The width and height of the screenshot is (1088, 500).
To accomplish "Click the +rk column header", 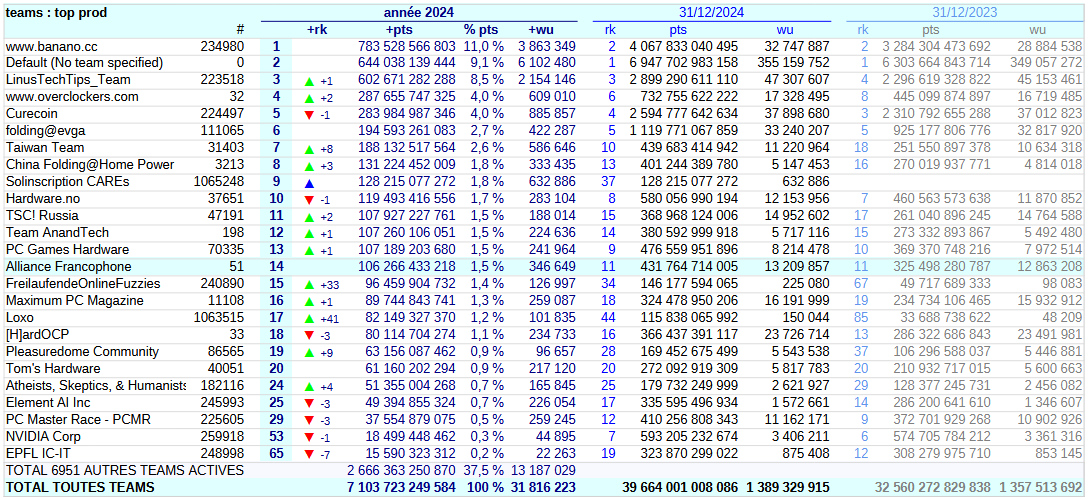I will (x=316, y=30).
